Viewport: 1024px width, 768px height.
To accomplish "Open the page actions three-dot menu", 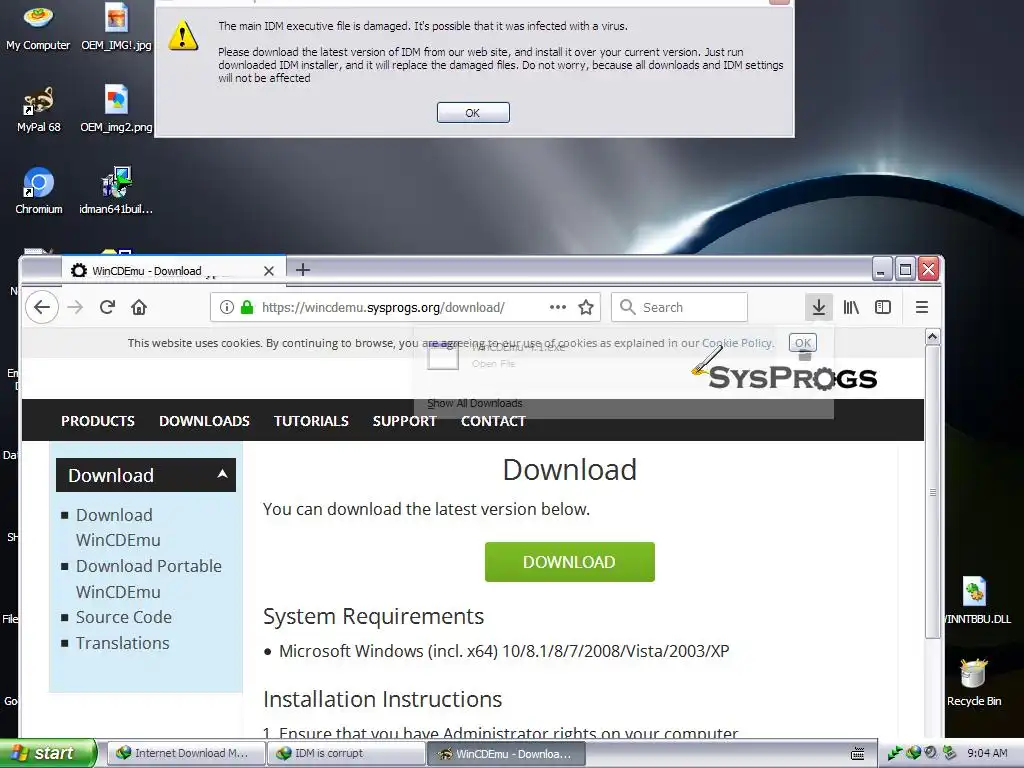I will point(558,307).
